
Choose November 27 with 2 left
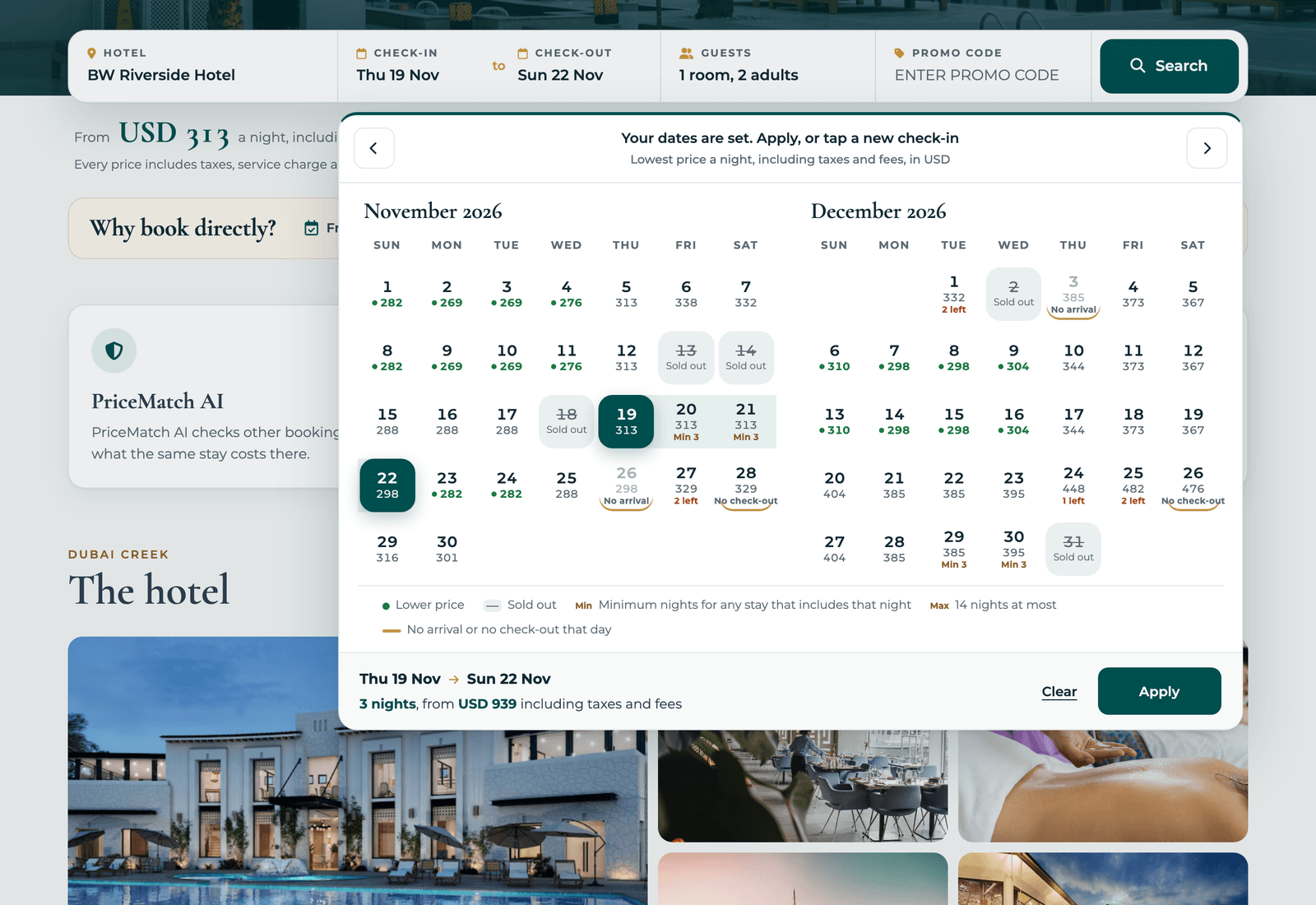click(x=686, y=485)
